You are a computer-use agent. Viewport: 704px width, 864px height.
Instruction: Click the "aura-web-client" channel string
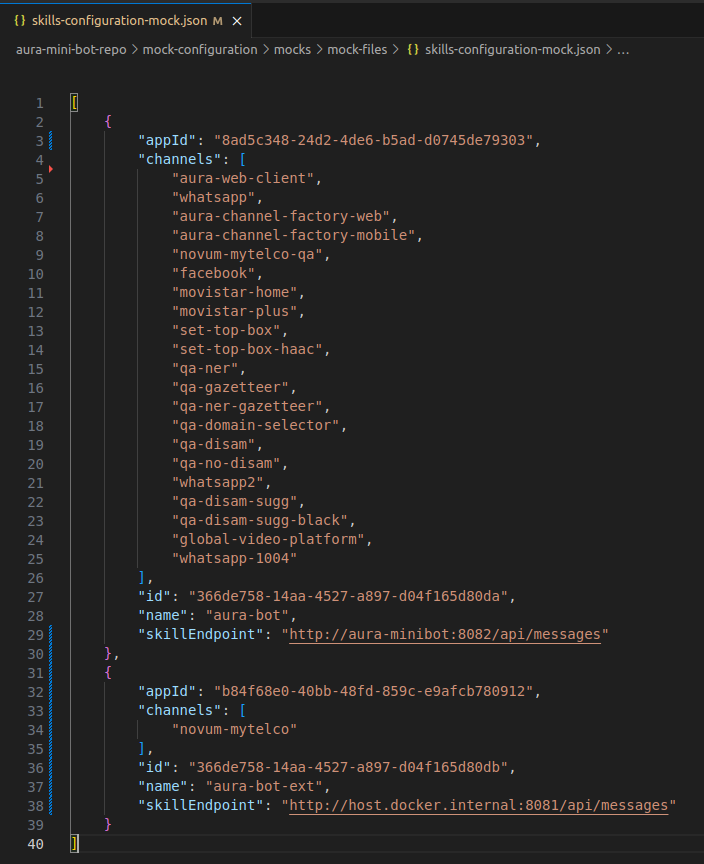pos(243,179)
